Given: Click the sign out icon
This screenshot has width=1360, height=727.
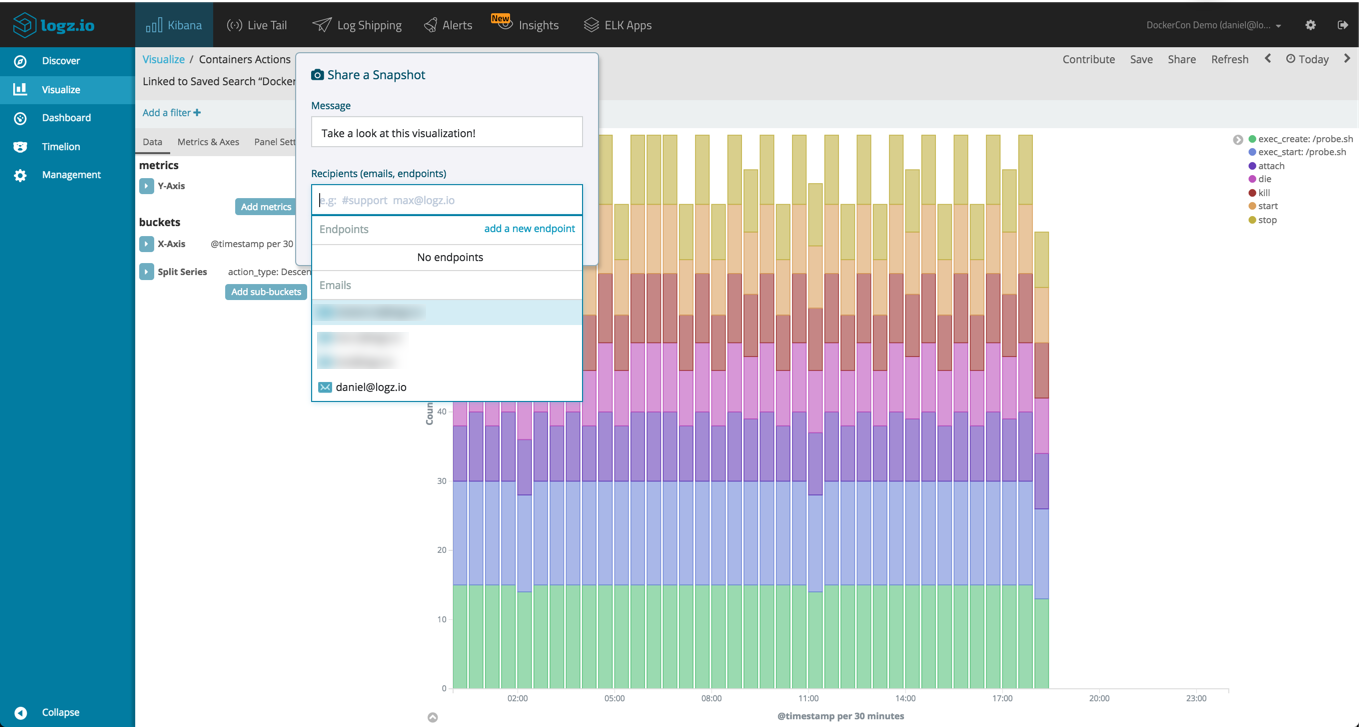Looking at the screenshot, I should click(x=1343, y=25).
